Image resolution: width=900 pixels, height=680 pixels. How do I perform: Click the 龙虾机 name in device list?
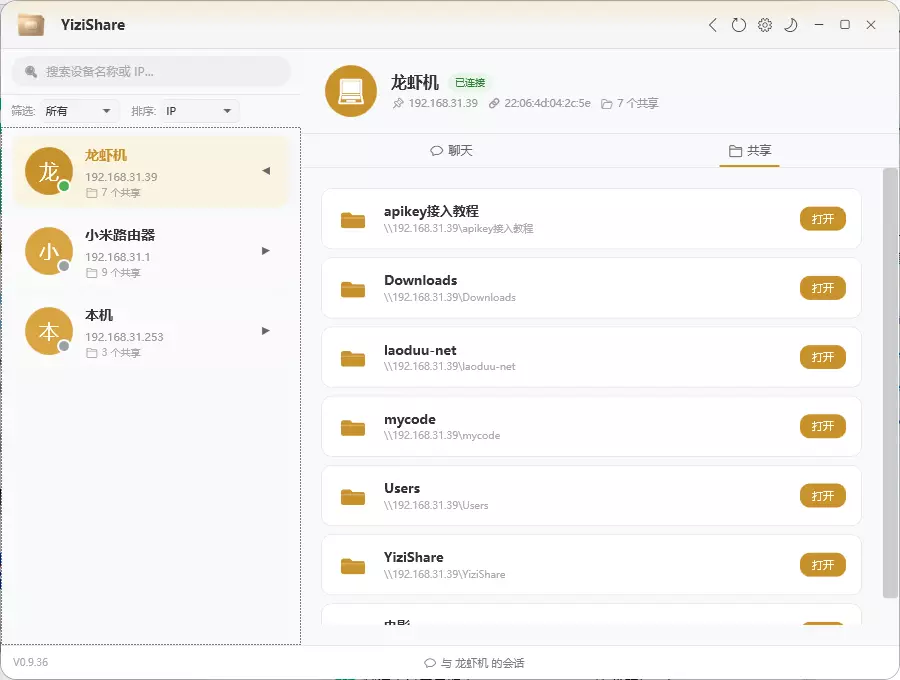coord(106,156)
